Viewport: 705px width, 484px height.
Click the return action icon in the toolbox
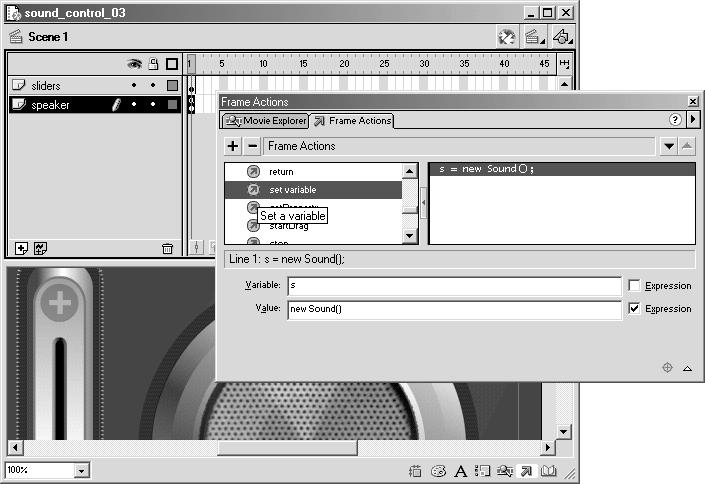click(254, 171)
